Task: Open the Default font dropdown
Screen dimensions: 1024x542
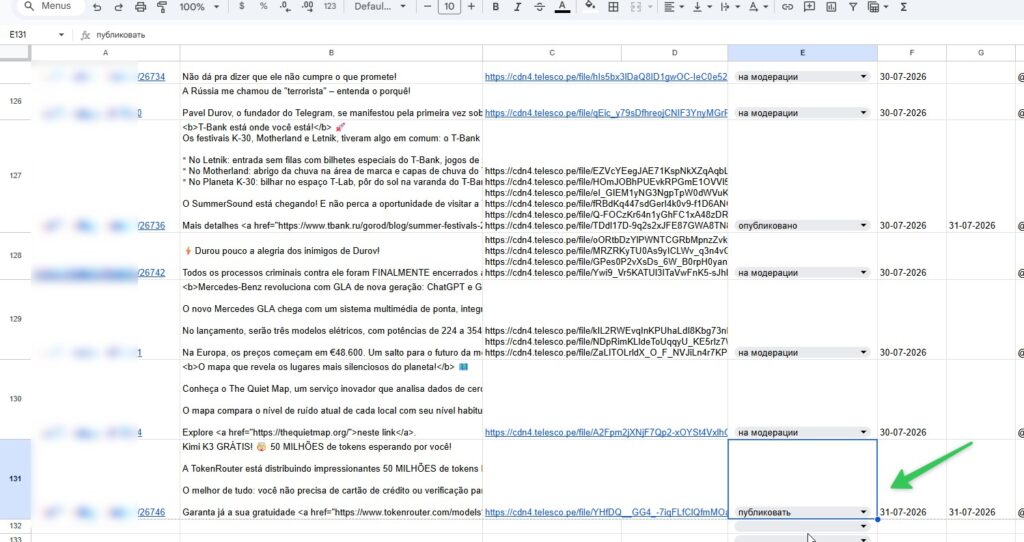Action: [380, 7]
